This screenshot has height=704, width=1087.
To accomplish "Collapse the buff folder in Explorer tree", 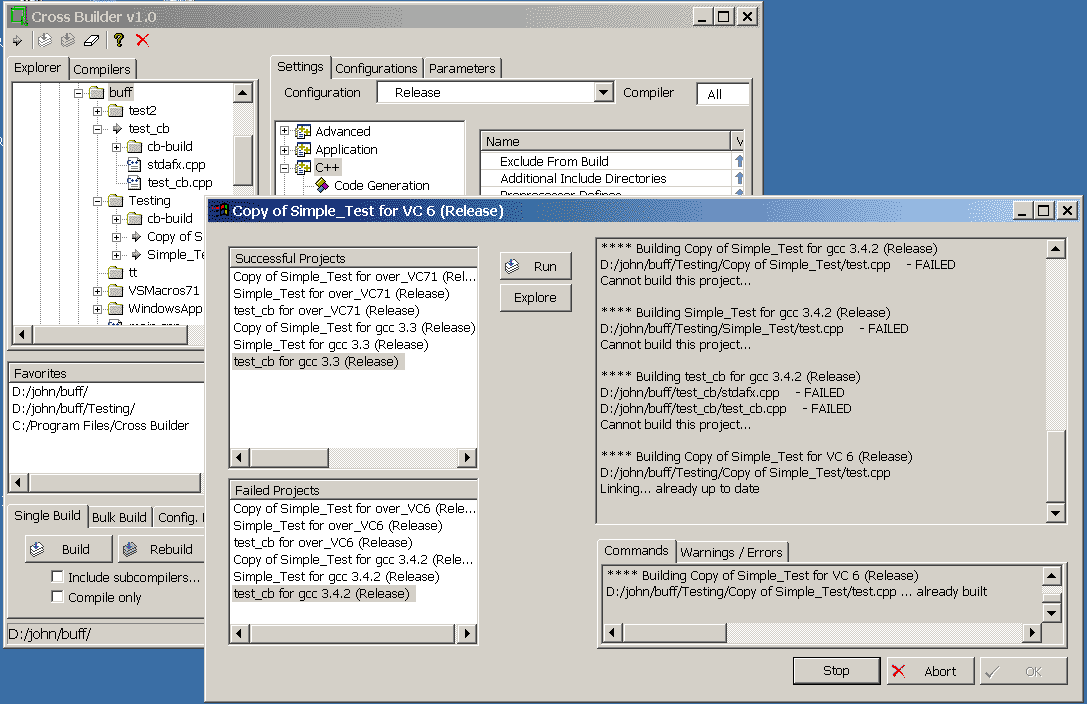I will tap(79, 93).
